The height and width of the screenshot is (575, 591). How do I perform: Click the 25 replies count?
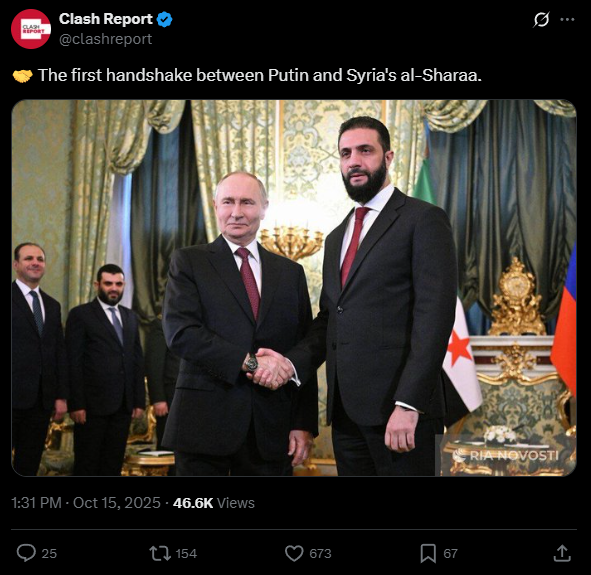pos(49,554)
